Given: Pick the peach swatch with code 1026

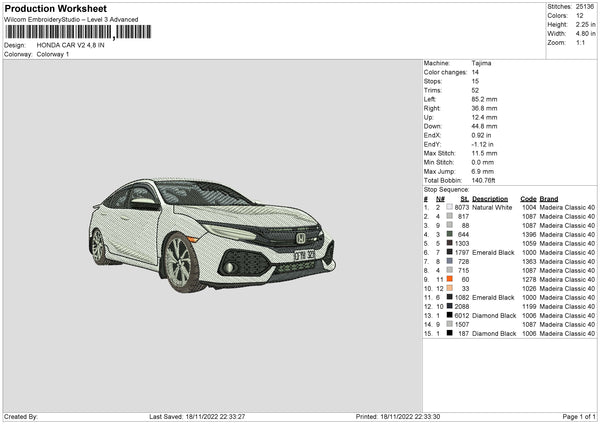Looking at the screenshot, I should (x=449, y=288).
